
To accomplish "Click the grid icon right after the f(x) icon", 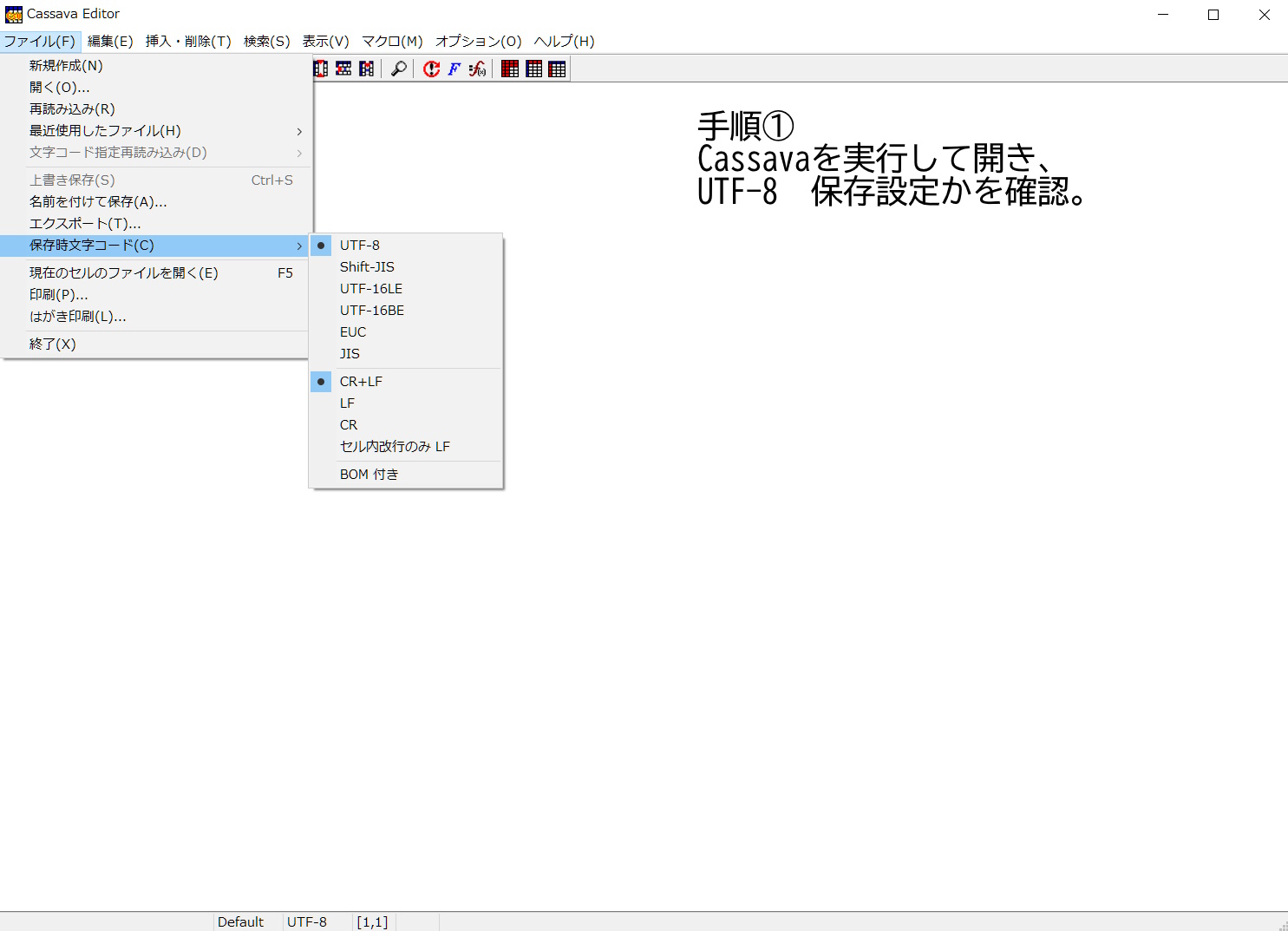I will tap(510, 69).
